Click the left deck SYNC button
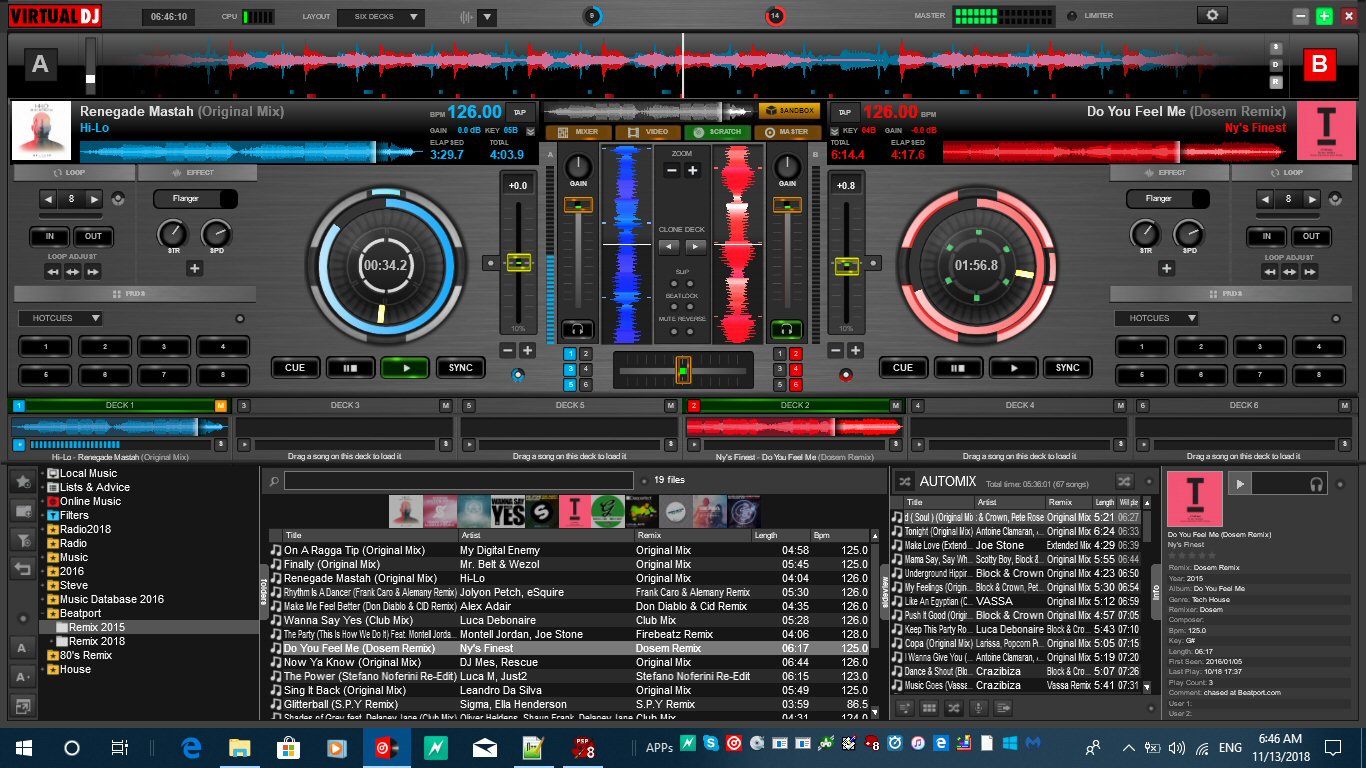This screenshot has height=768, width=1366. tap(460, 367)
